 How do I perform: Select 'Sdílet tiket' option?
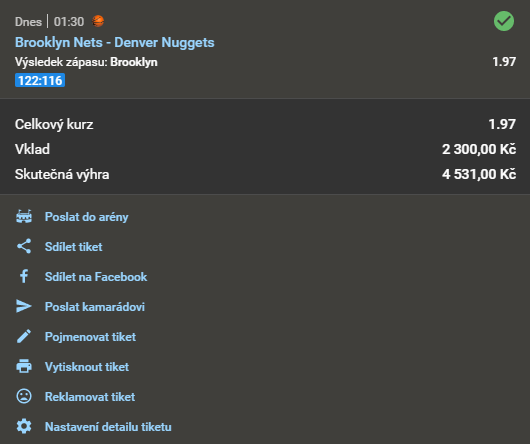click(73, 247)
